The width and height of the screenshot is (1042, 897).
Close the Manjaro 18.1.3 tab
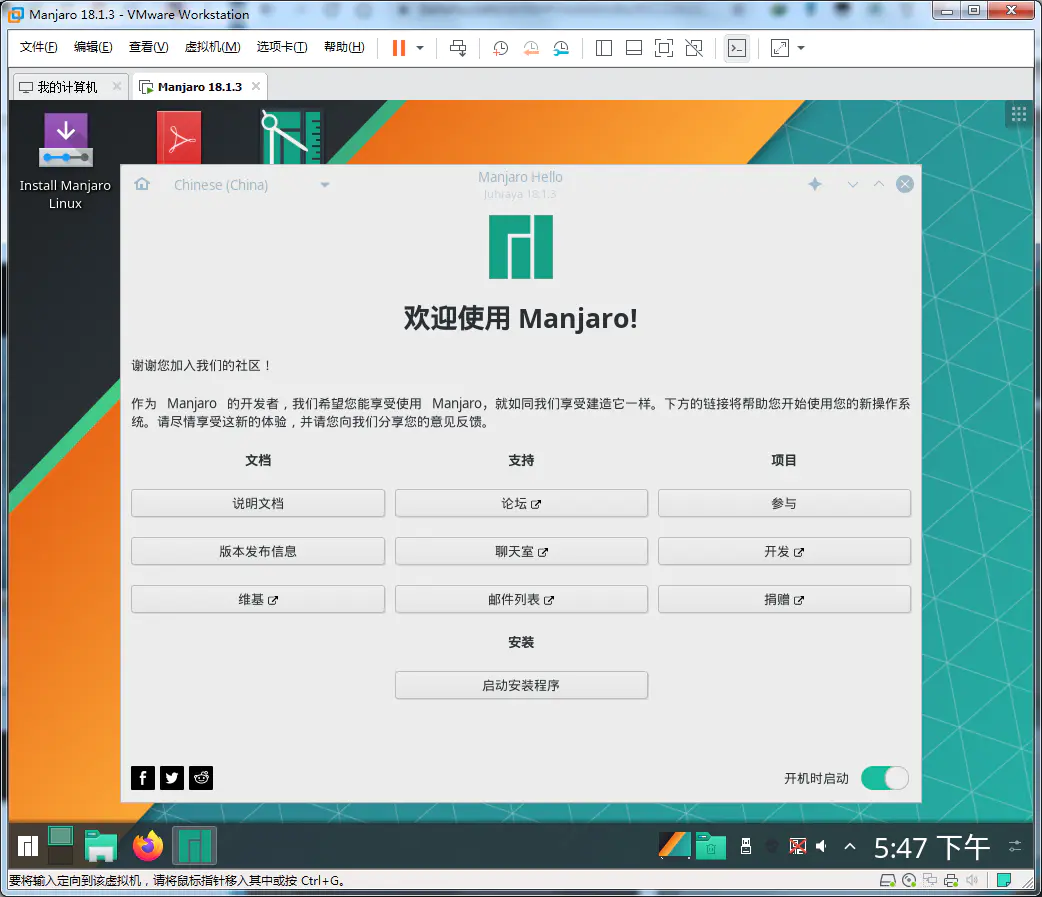256,86
